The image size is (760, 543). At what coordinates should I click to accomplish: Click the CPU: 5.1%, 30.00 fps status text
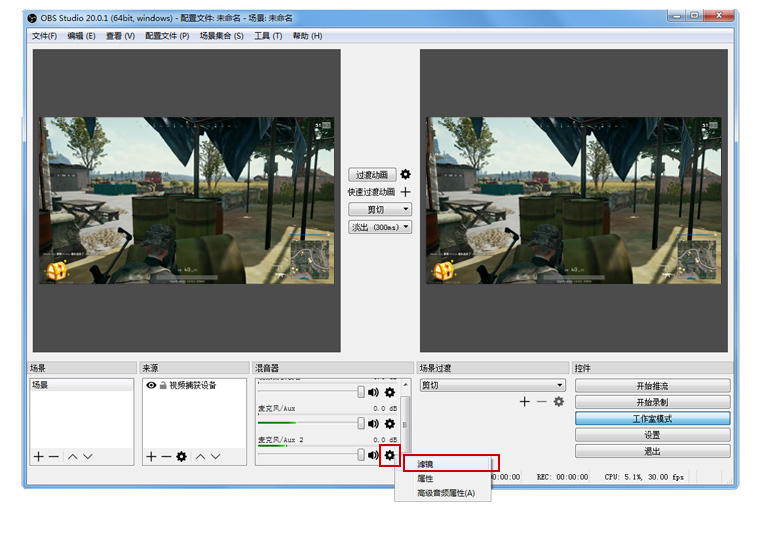click(644, 477)
